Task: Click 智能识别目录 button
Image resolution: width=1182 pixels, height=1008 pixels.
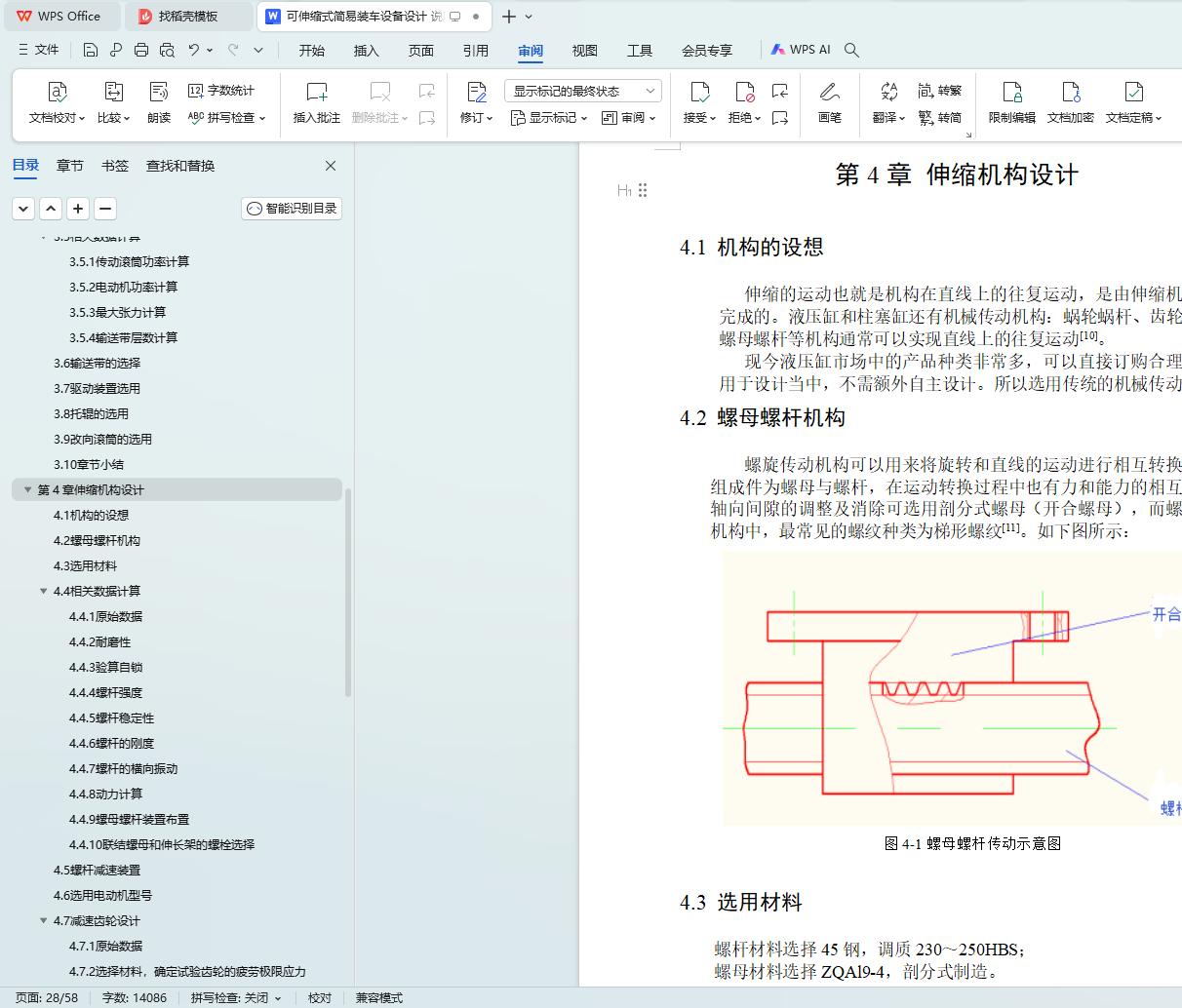Action: pos(292,209)
